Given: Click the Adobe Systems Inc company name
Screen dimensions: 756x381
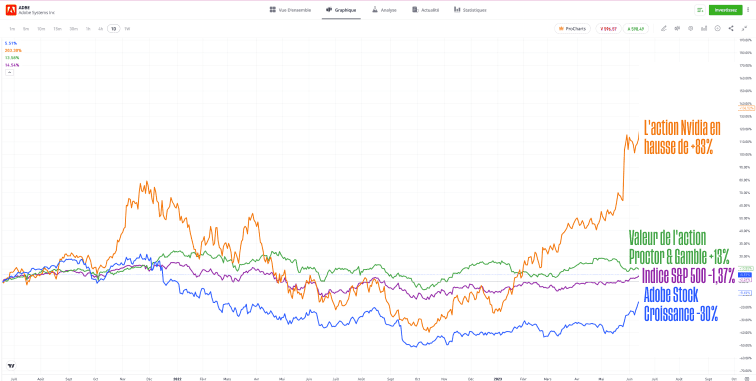Looking at the screenshot, I should click(x=37, y=13).
